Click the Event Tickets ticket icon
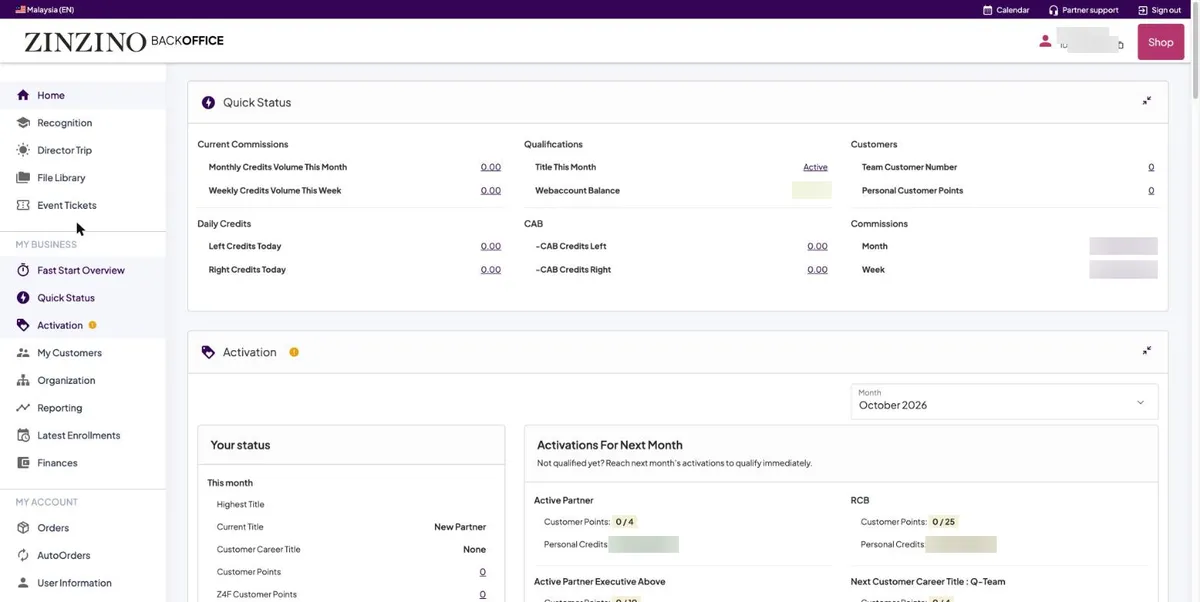 tap(23, 205)
